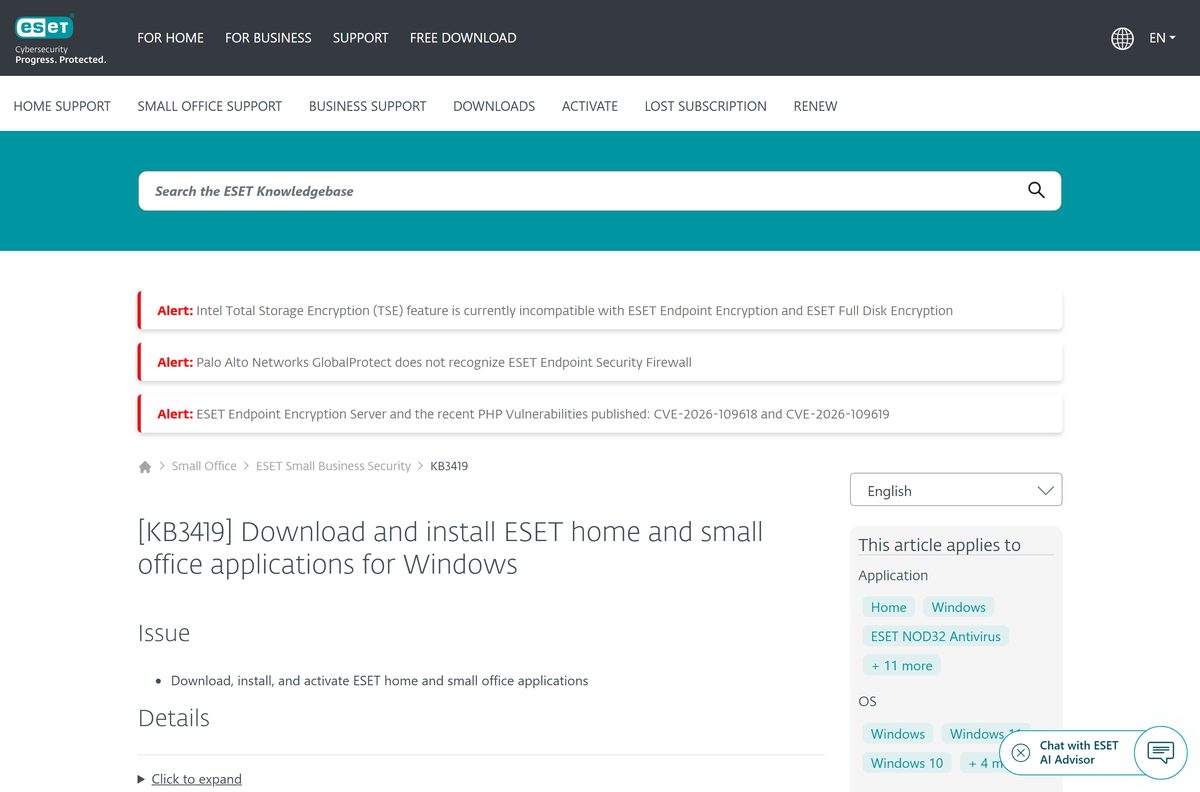Click the Small Office breadcrumb

tap(204, 466)
